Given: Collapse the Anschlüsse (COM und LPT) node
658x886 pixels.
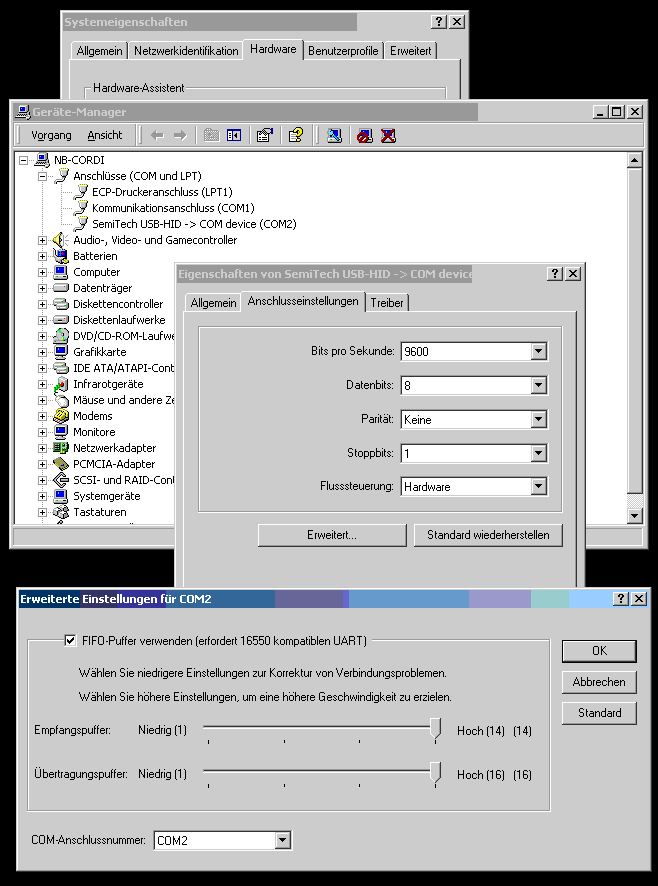Looking at the screenshot, I should (42, 176).
